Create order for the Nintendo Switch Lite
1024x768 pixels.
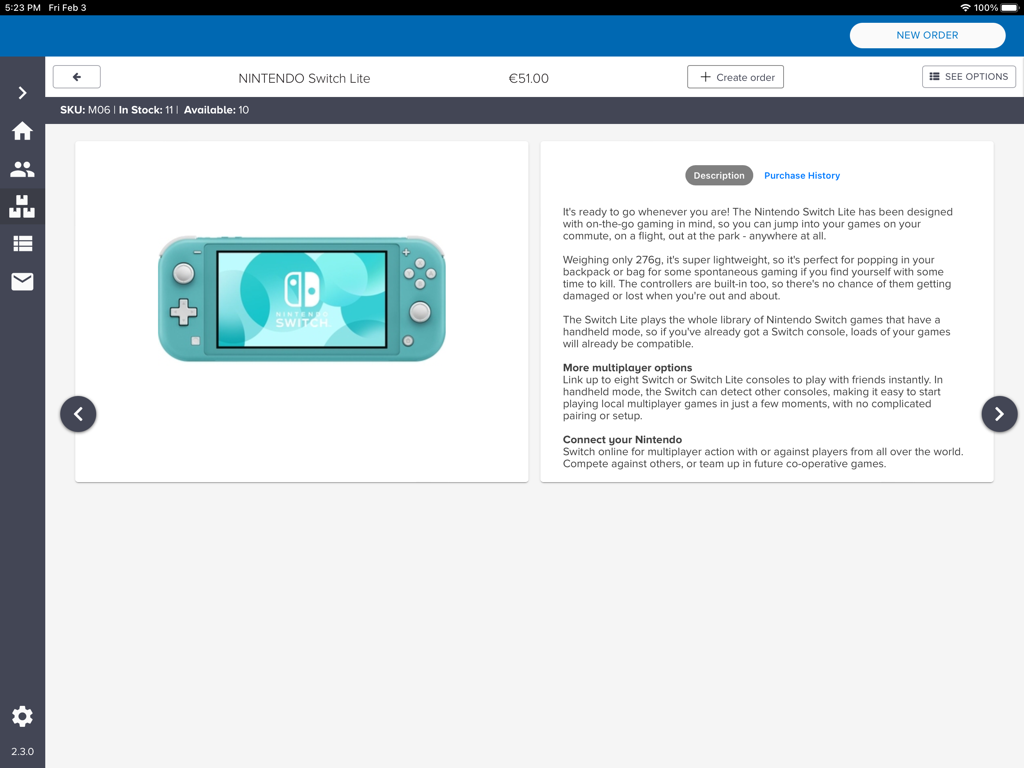coord(735,76)
